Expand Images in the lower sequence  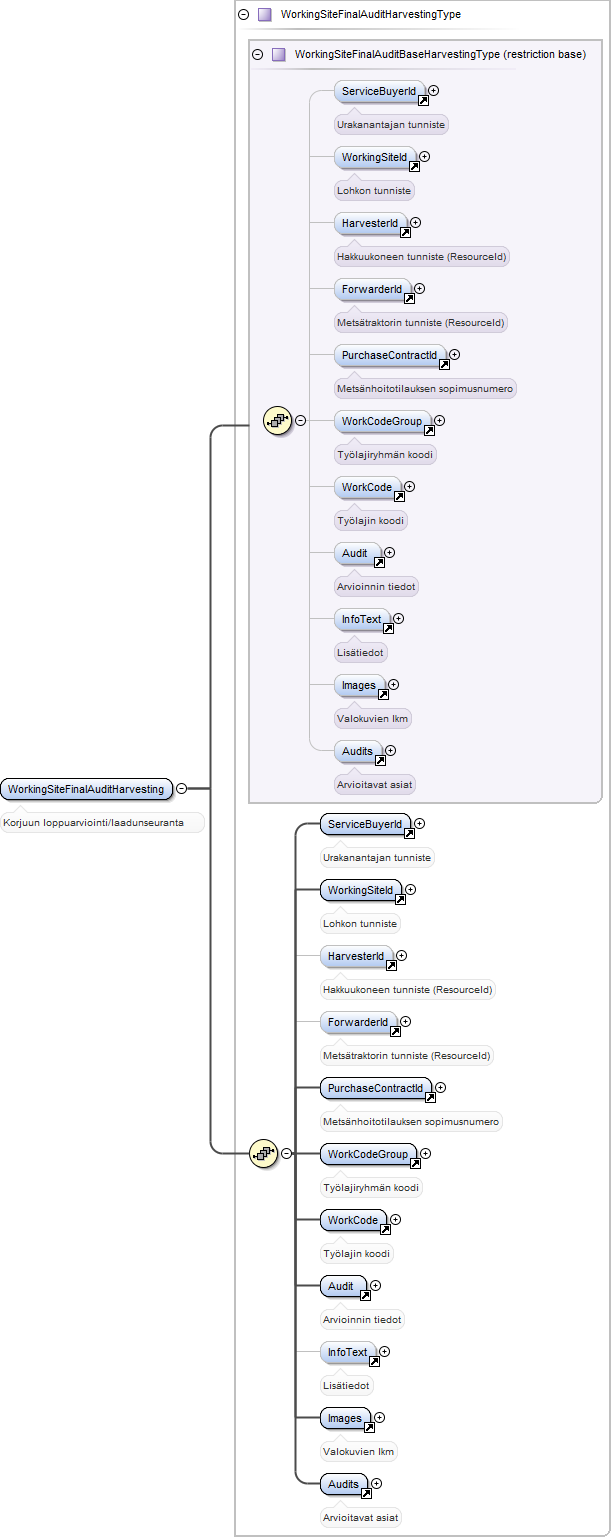point(379,1418)
